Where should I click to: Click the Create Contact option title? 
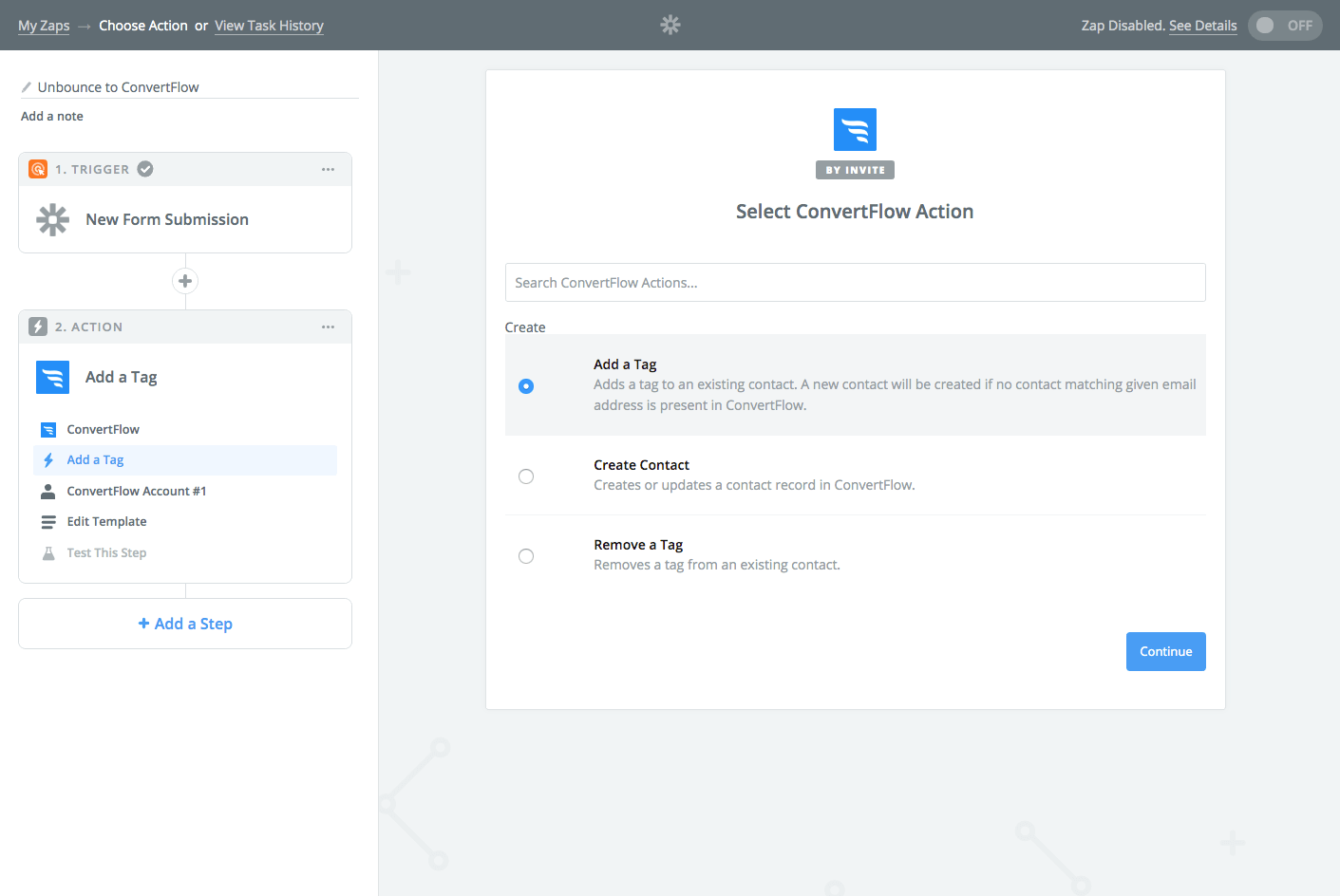click(x=641, y=465)
